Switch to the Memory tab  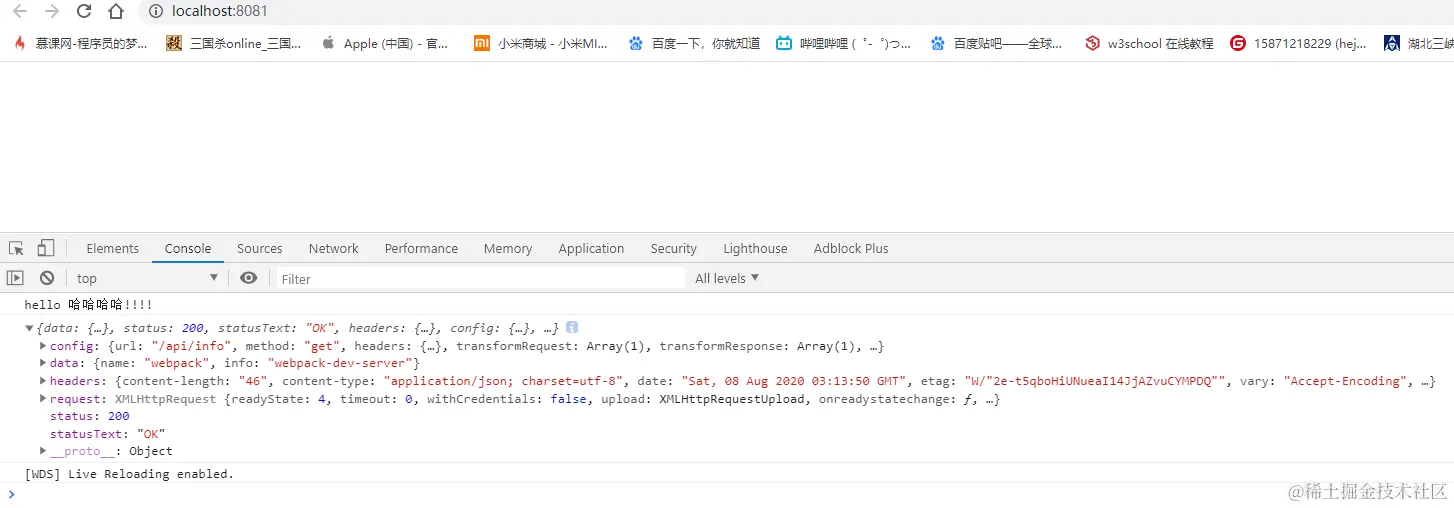508,248
